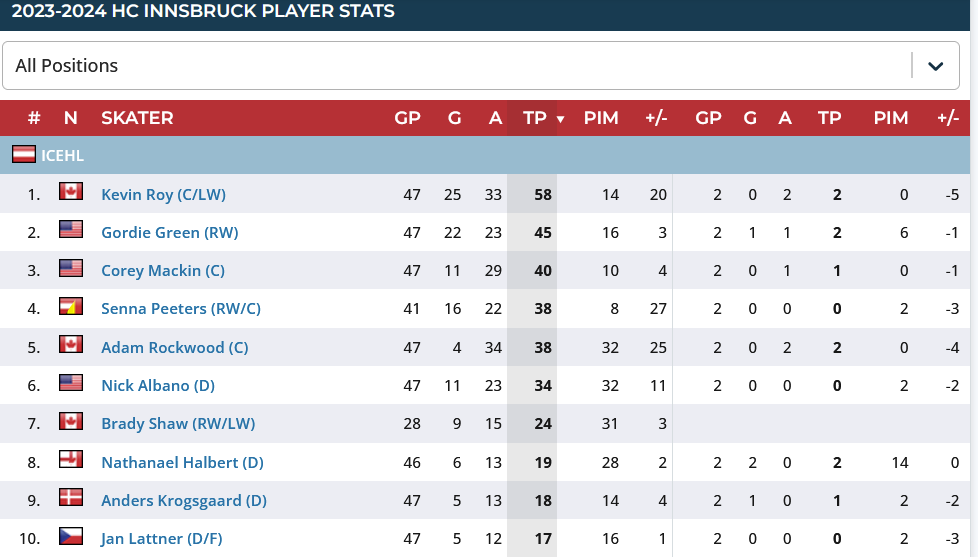Sort by the SKATER column header

point(137,118)
